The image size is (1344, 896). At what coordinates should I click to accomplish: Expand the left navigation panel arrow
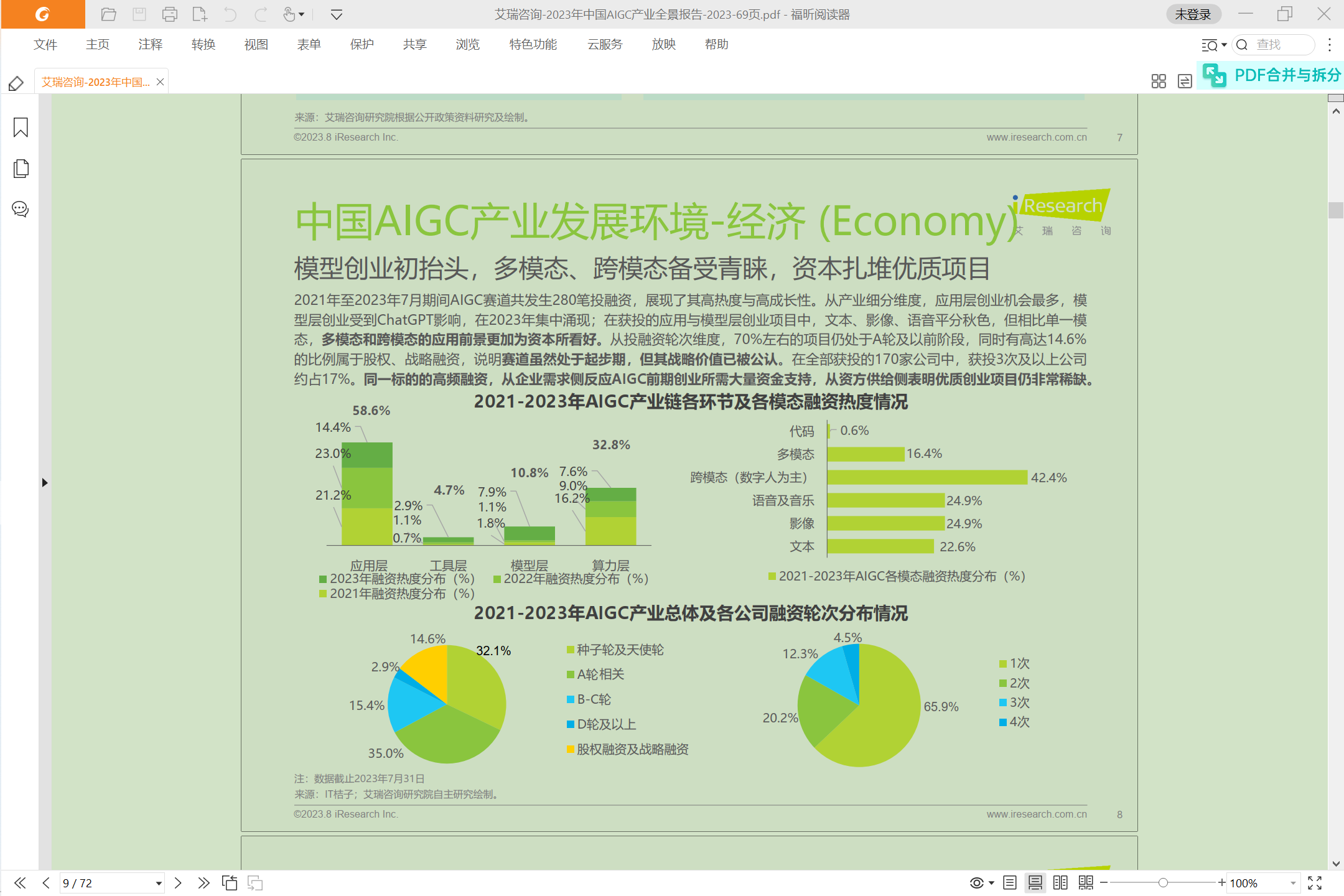coord(45,482)
